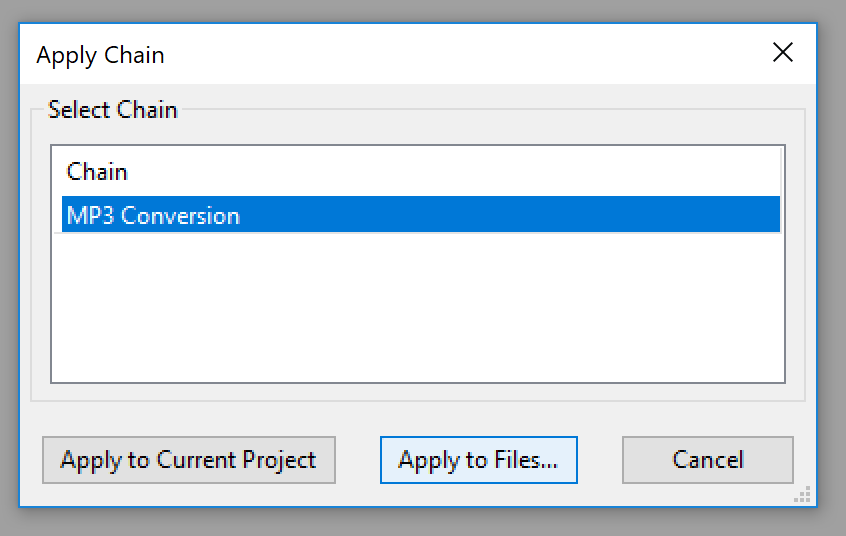This screenshot has width=846, height=536.
Task: Dismiss dialog with the Cancel button
Action: (707, 460)
